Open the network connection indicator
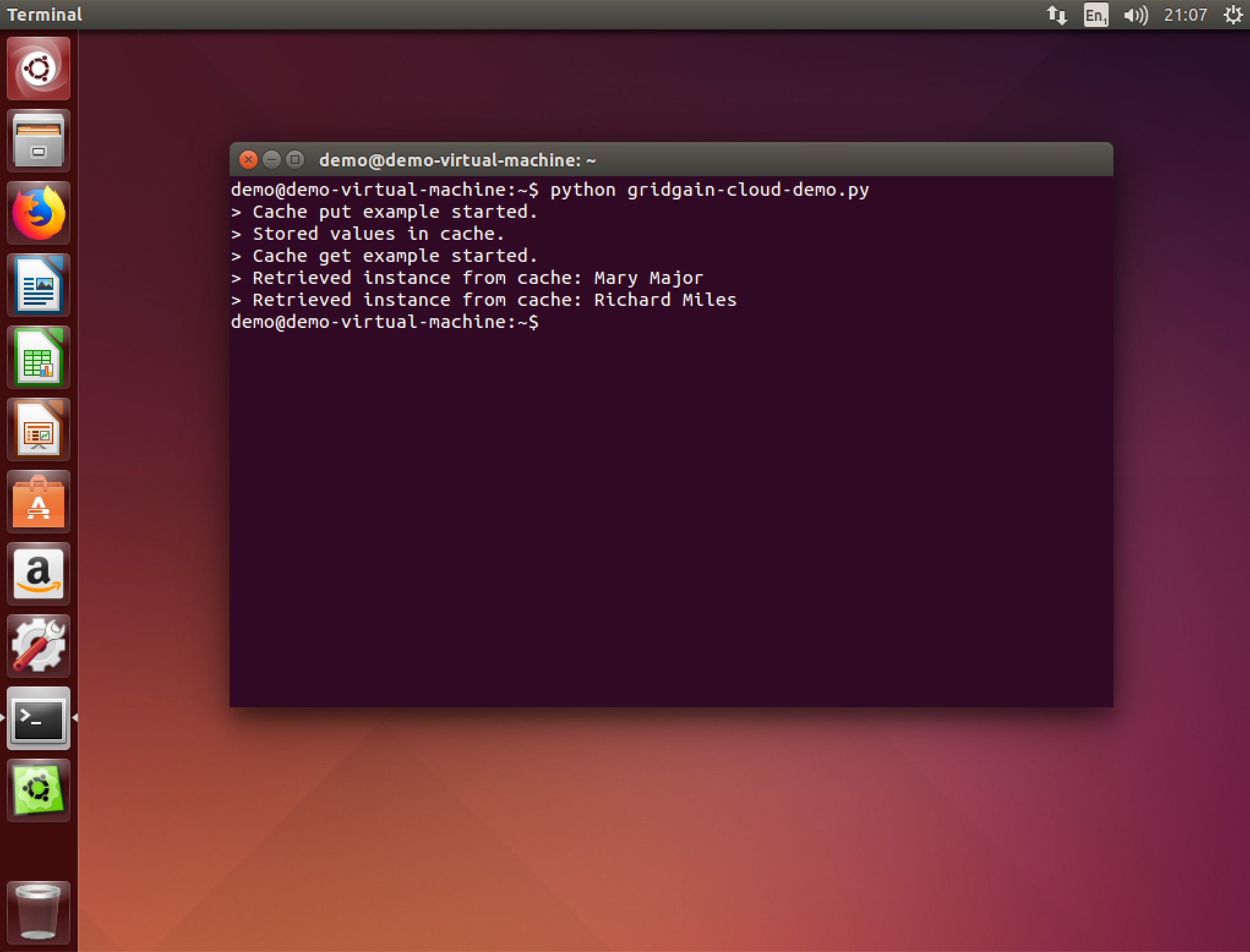The image size is (1250, 952). (1057, 15)
